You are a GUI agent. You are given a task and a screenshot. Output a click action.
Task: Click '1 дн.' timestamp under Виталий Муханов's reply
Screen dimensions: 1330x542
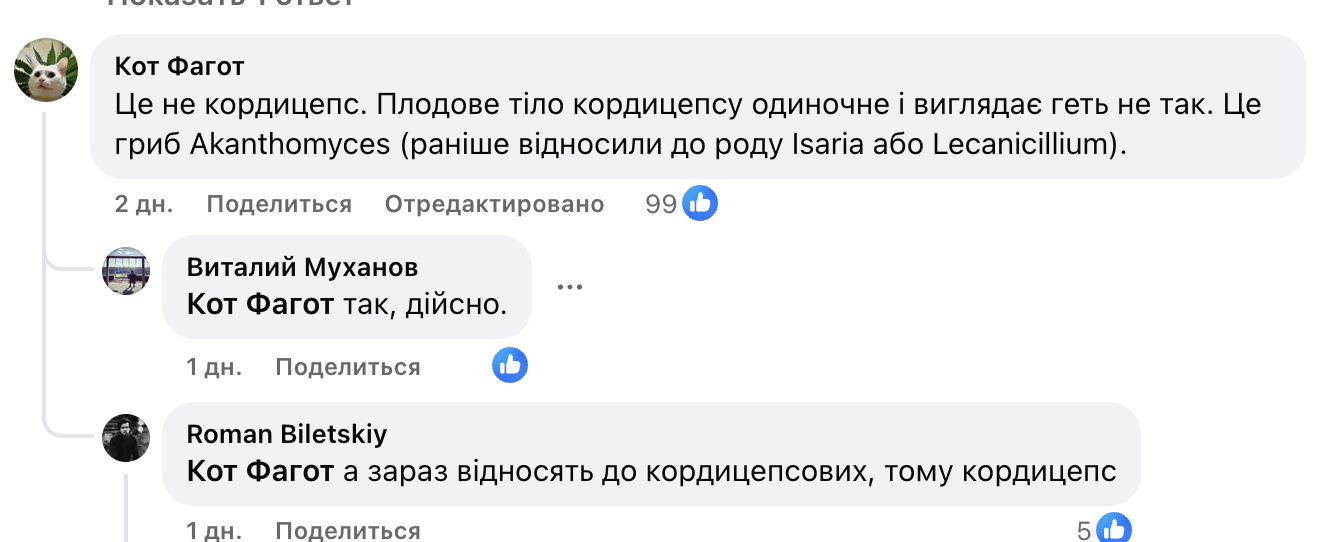[x=214, y=367]
